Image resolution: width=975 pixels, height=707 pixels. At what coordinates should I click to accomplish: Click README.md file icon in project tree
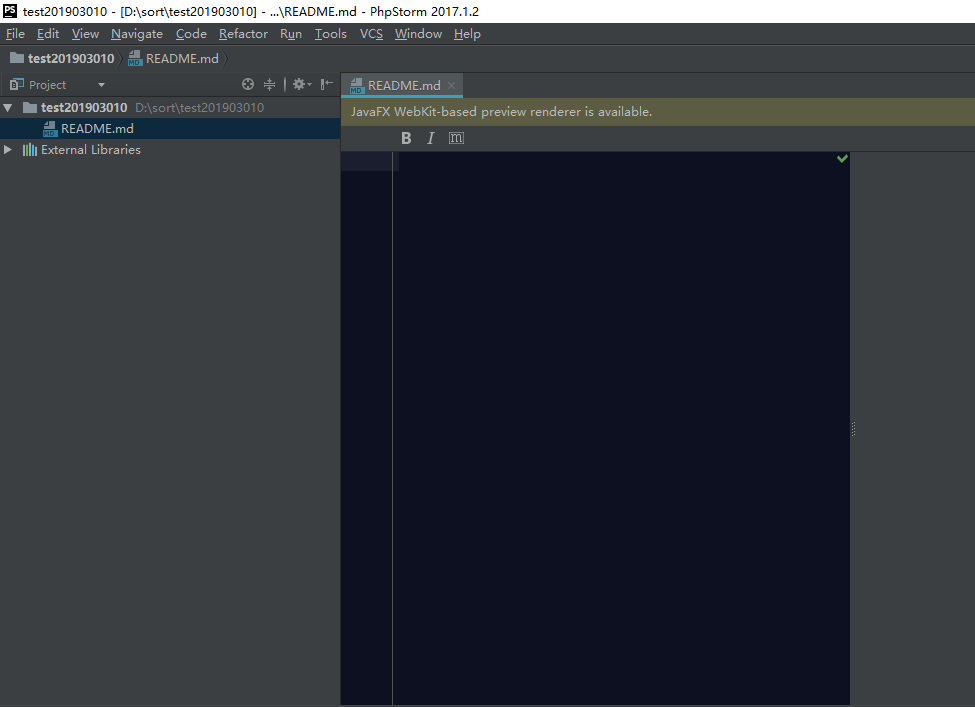click(50, 129)
